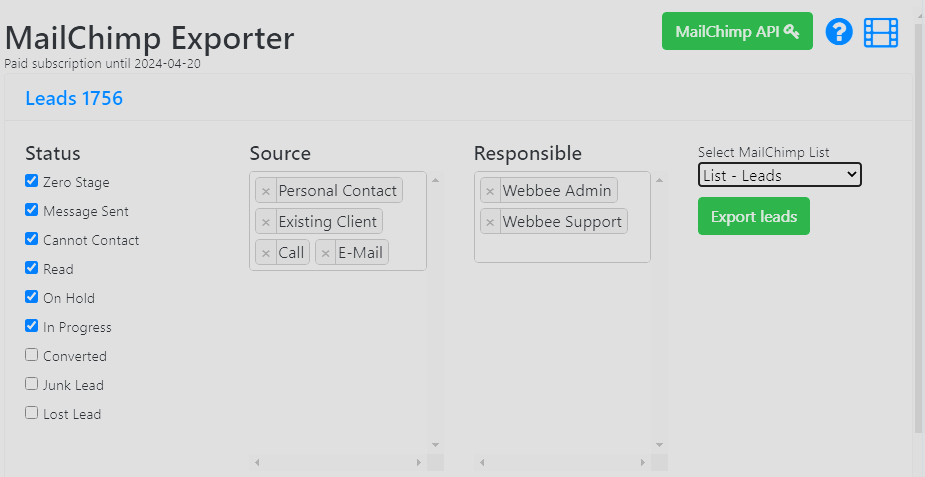Viewport: 925px width, 477px height.
Task: Enable the Converted status checkbox
Action: click(x=32, y=355)
